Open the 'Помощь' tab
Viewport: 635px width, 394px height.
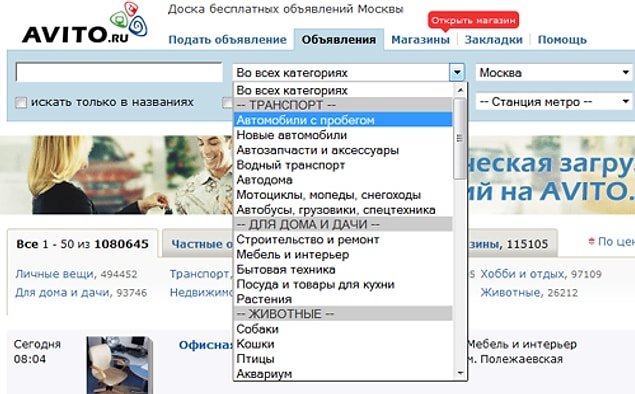click(562, 40)
